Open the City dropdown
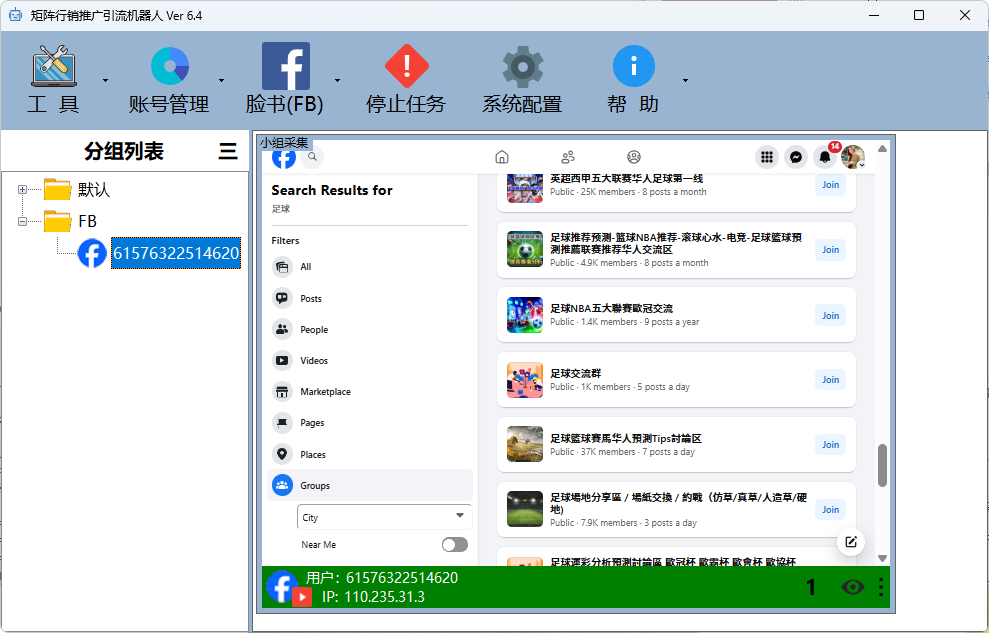Screen dimensions: 989x633 click(384, 517)
